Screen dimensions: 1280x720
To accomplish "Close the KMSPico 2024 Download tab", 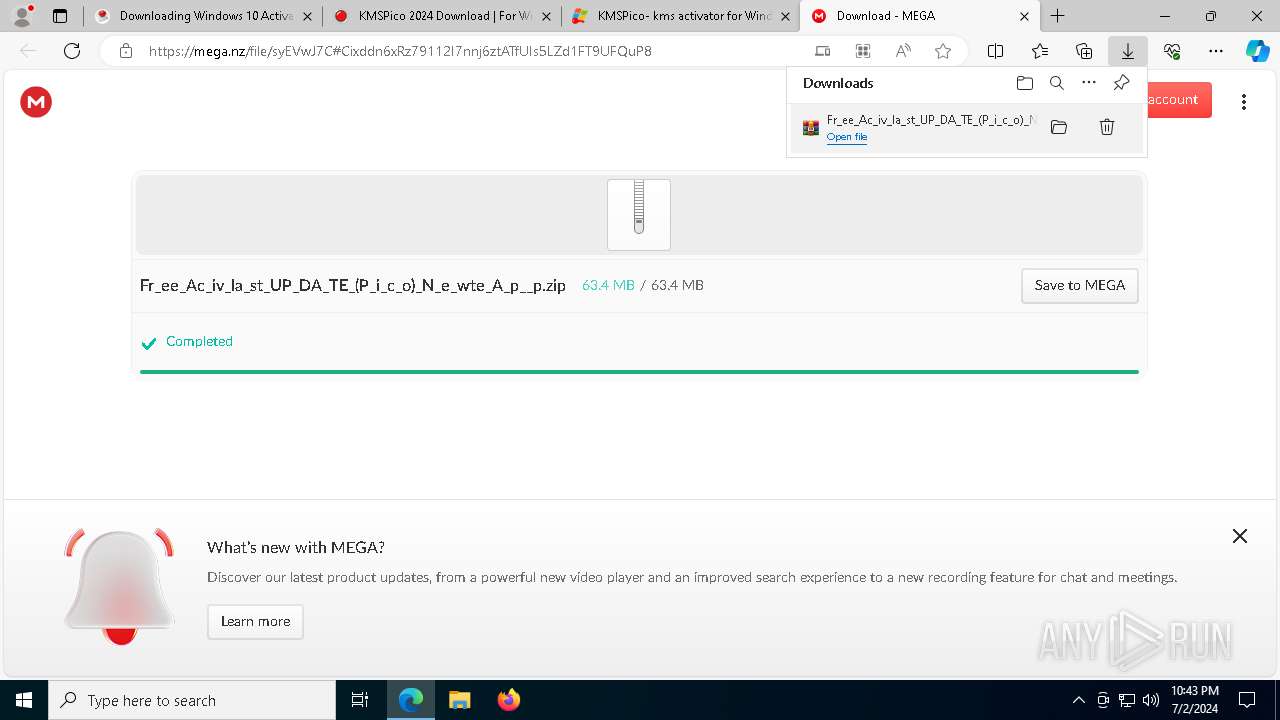I will point(546,16).
